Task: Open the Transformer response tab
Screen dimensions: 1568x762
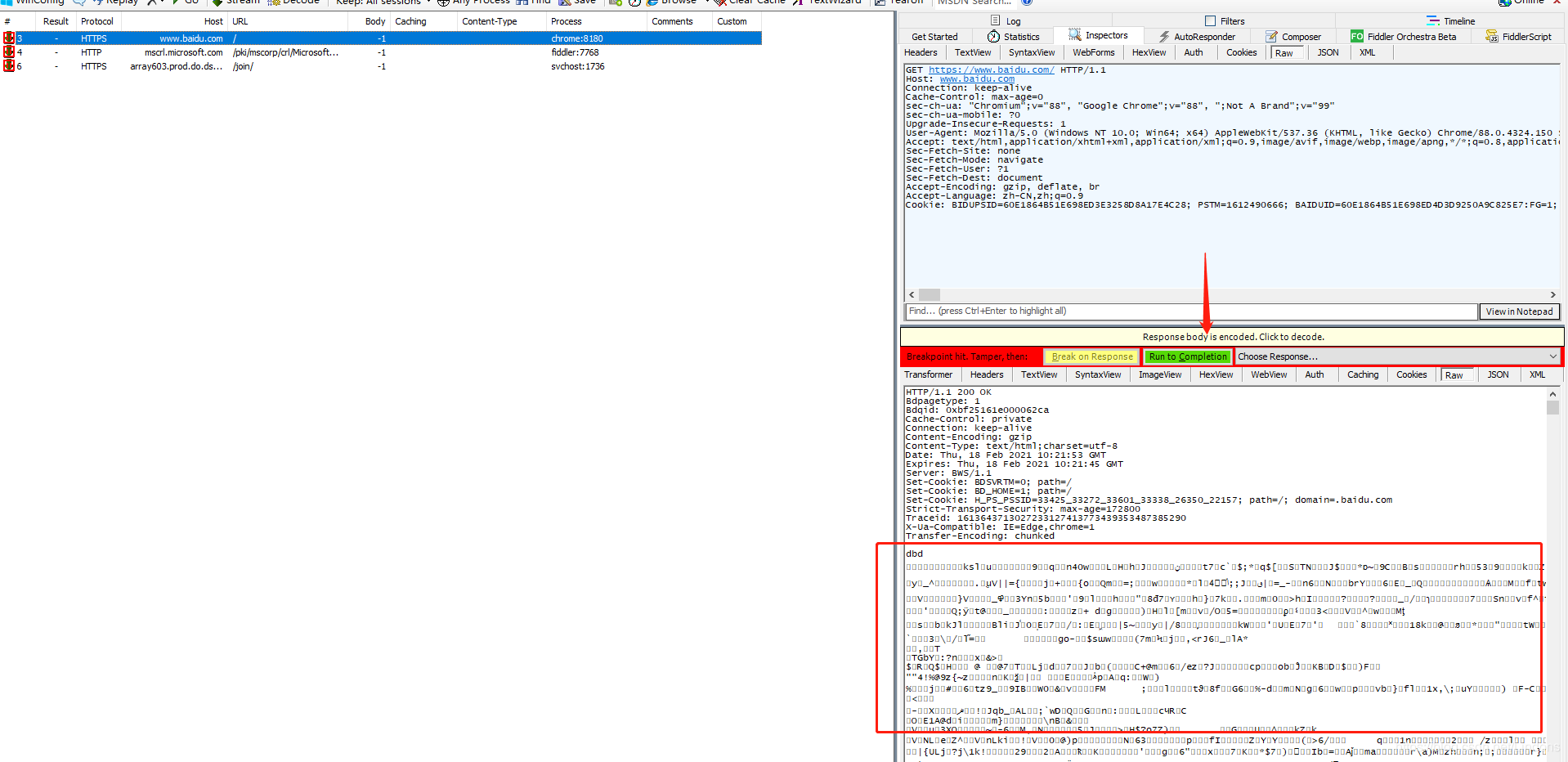Action: click(x=928, y=374)
